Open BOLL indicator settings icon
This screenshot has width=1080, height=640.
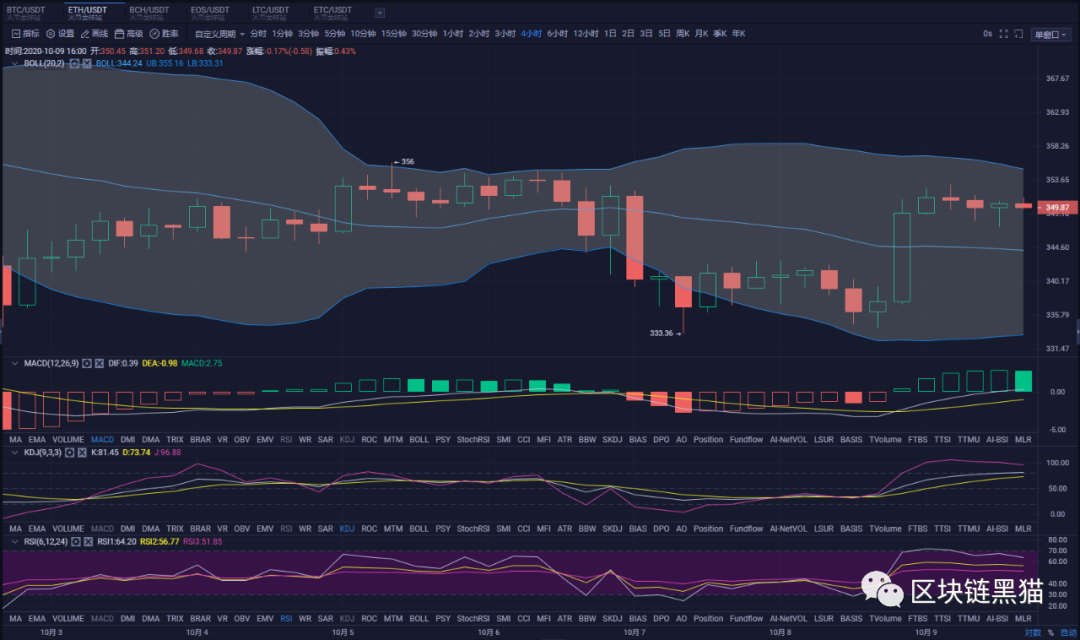pos(74,63)
